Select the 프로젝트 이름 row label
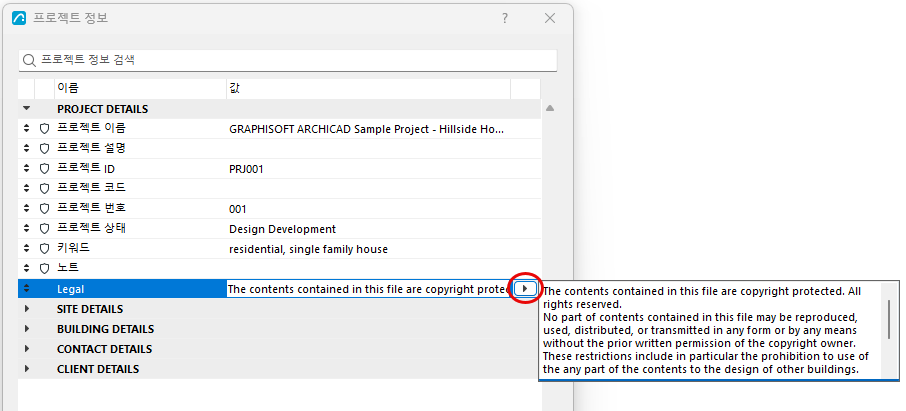 point(91,128)
